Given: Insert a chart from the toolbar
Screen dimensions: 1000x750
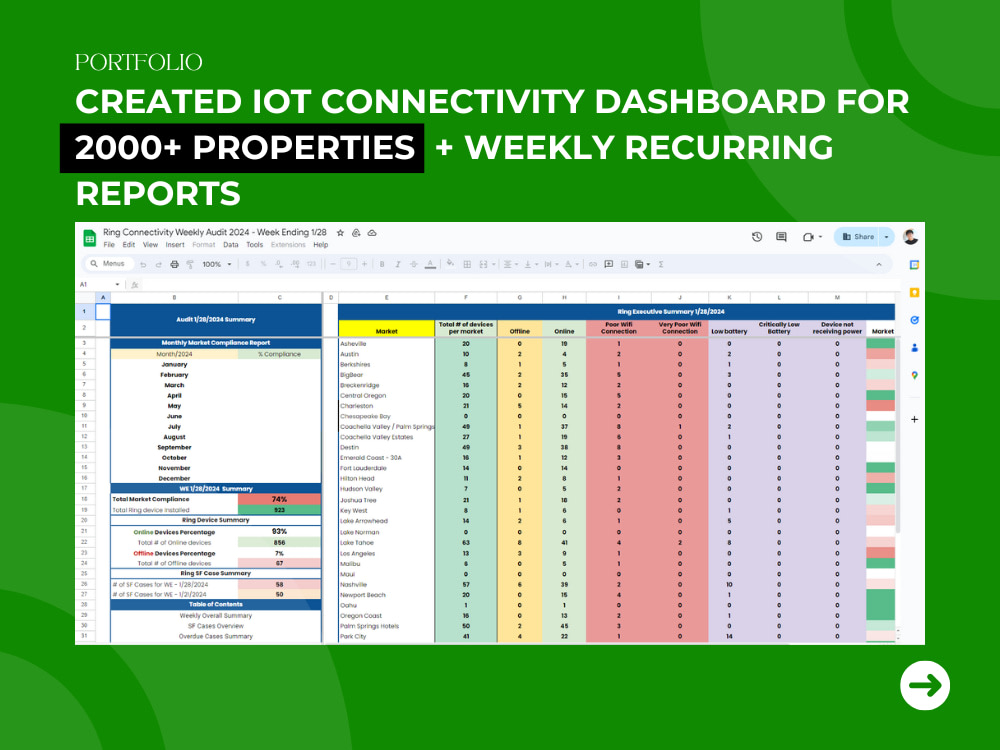Looking at the screenshot, I should click(x=624, y=264).
